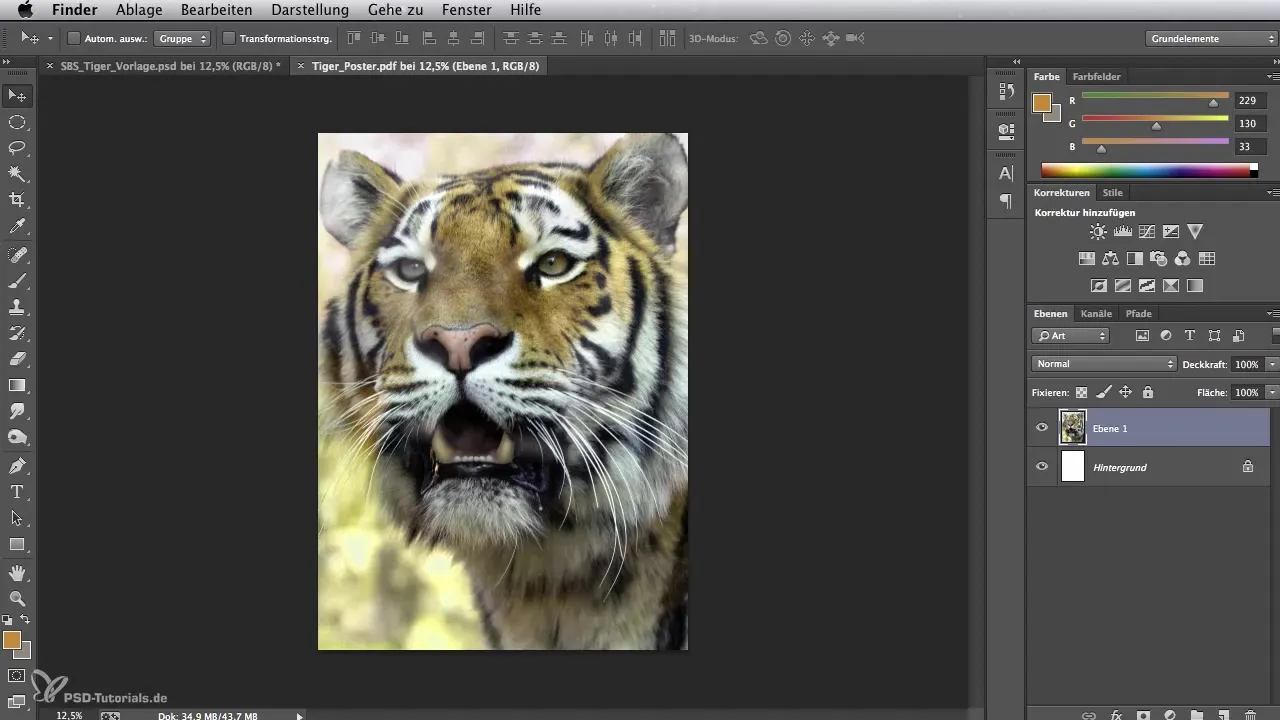Select the Zoom tool
1280x720 pixels.
(17, 599)
